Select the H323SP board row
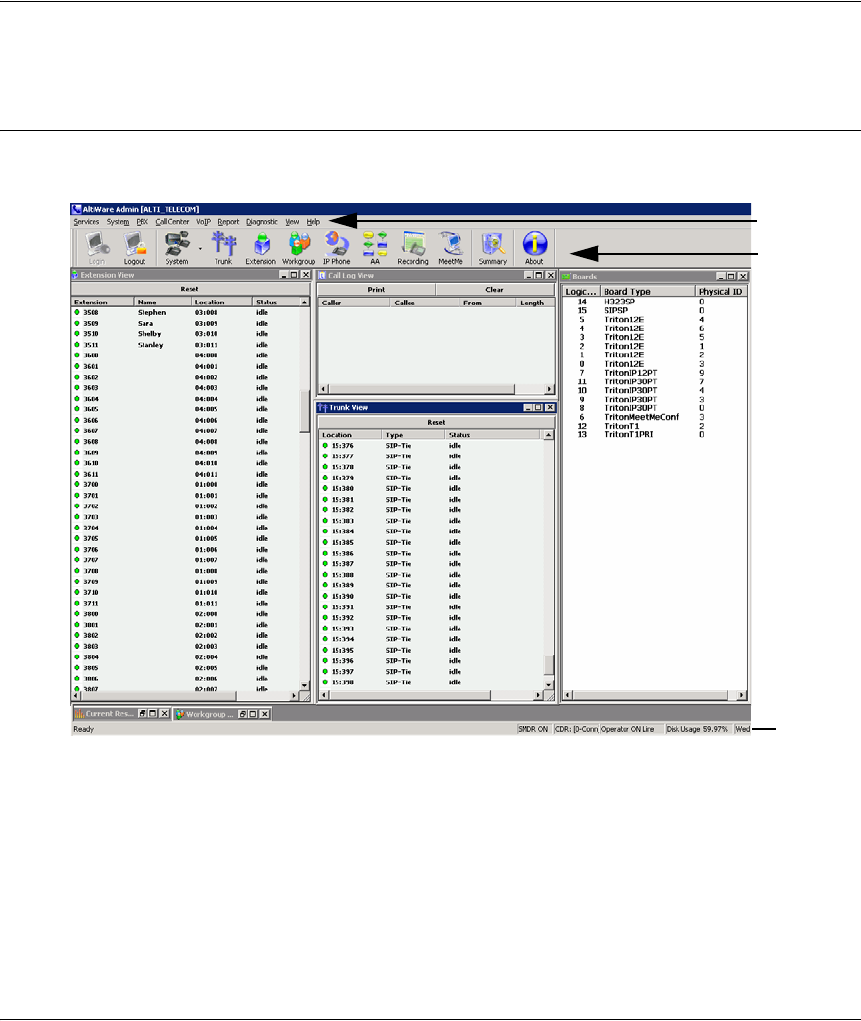 click(654, 302)
